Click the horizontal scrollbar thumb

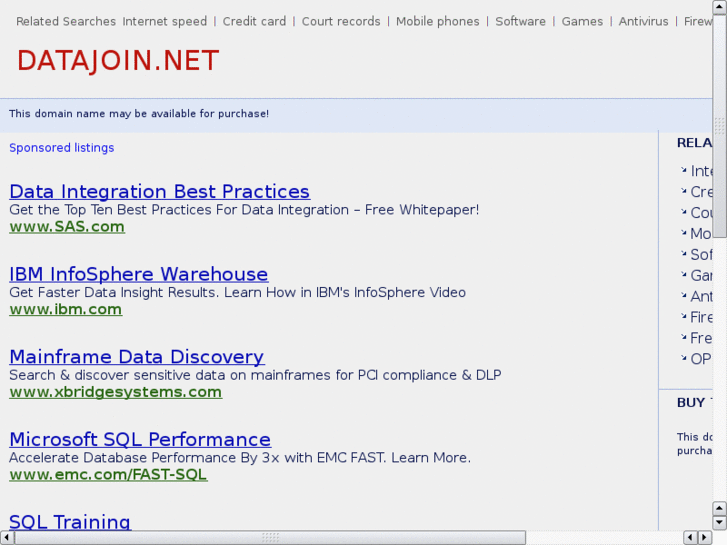270,538
